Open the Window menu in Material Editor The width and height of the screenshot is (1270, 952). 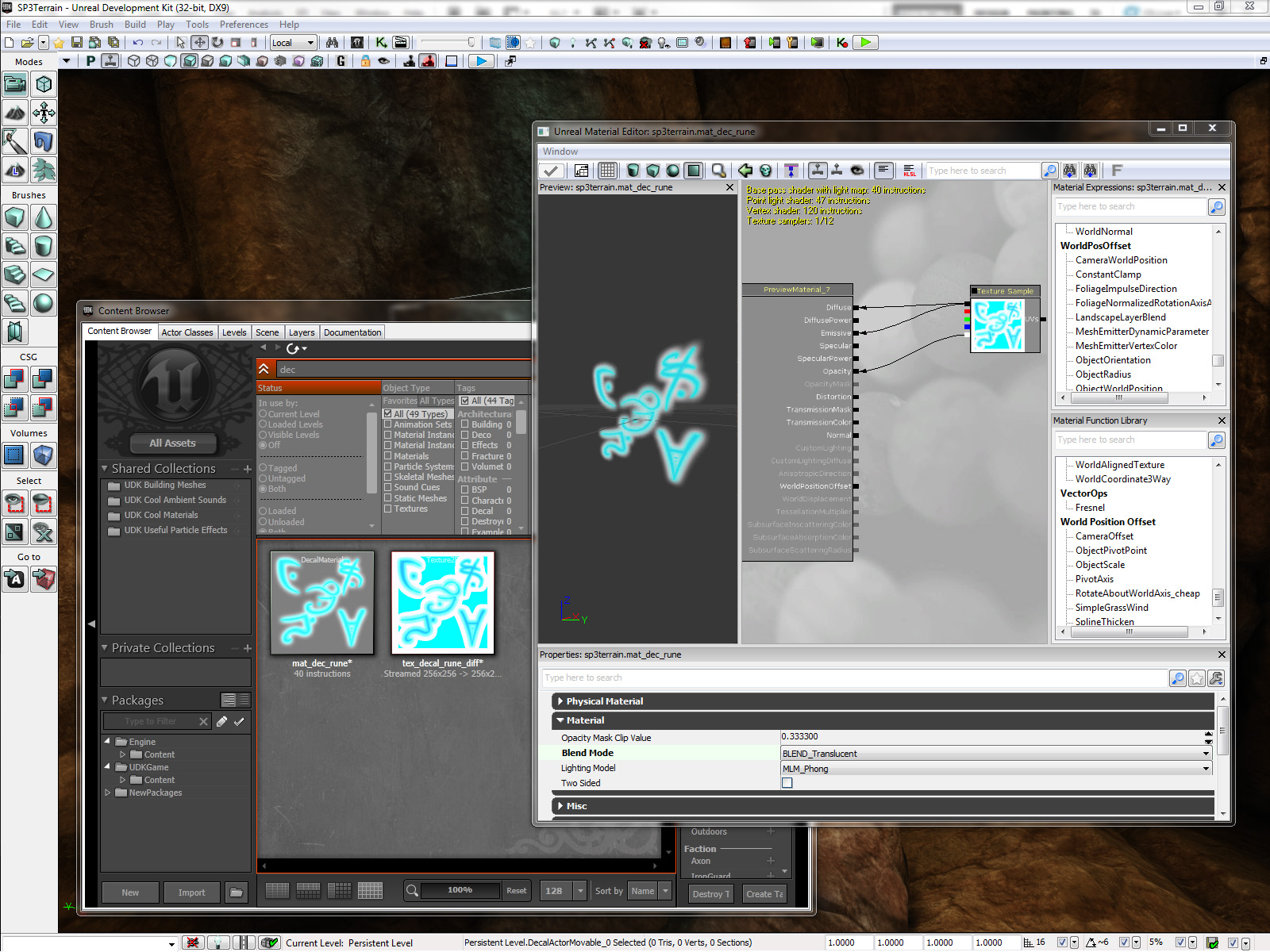coord(560,152)
